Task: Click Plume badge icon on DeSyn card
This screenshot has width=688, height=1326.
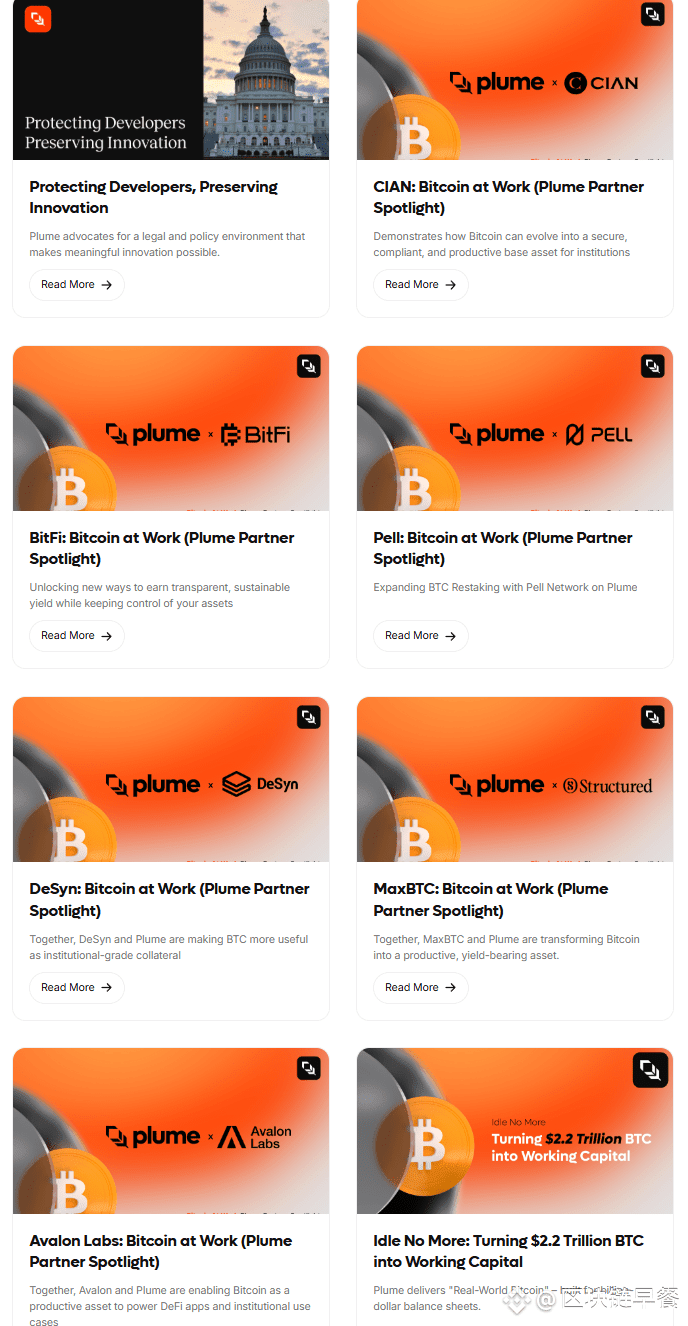Action: (309, 717)
